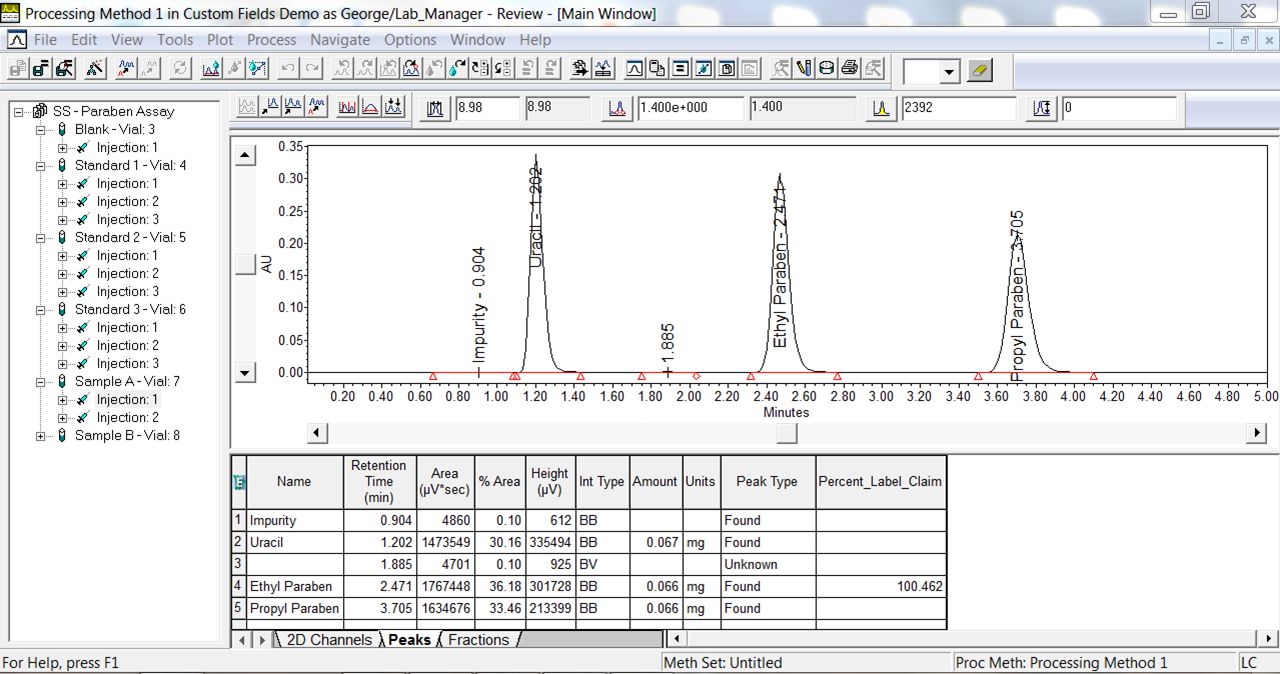Image resolution: width=1280 pixels, height=674 pixels.
Task: Click the Retention Time column header
Action: pyautogui.click(x=379, y=482)
